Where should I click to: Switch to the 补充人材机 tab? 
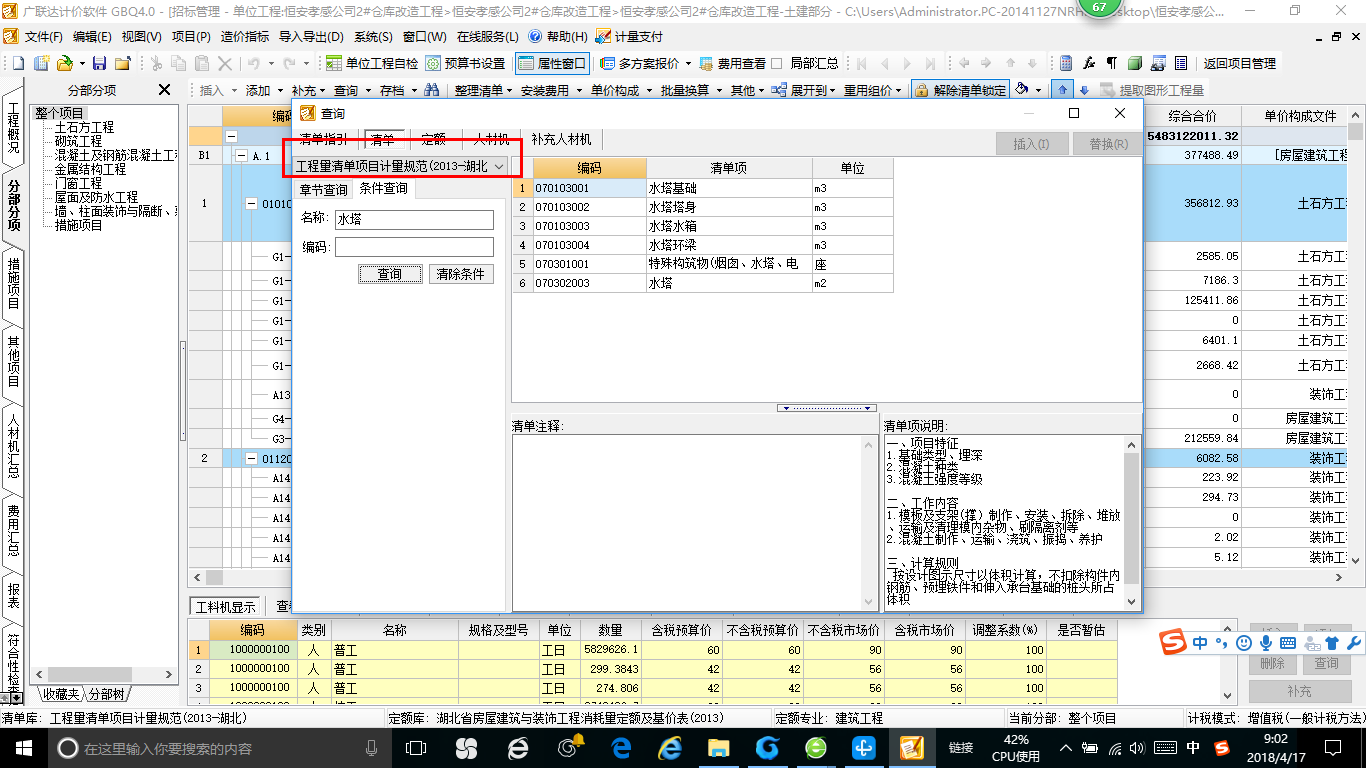pos(562,139)
